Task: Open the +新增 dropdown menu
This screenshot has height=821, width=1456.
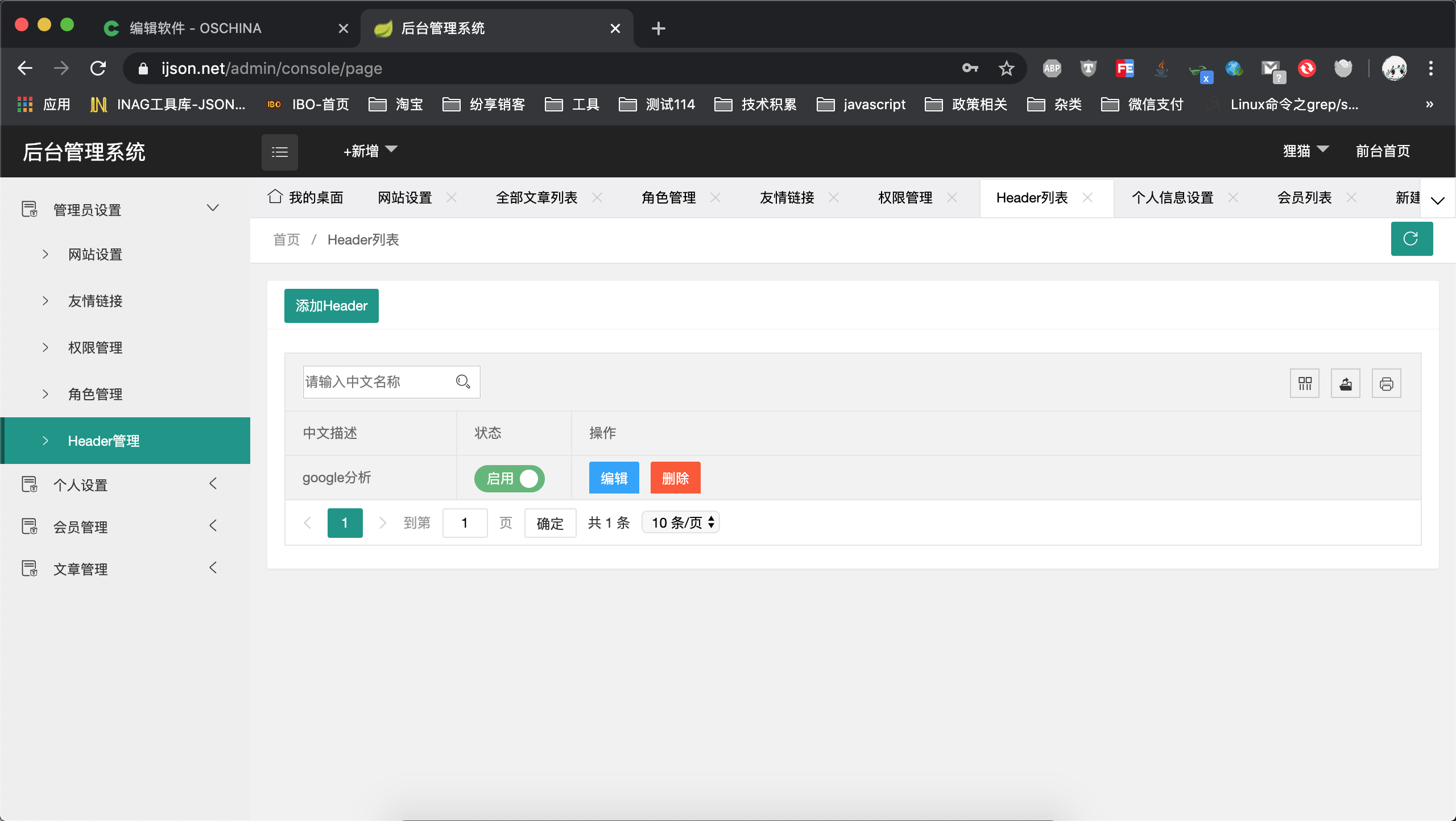Action: click(370, 151)
